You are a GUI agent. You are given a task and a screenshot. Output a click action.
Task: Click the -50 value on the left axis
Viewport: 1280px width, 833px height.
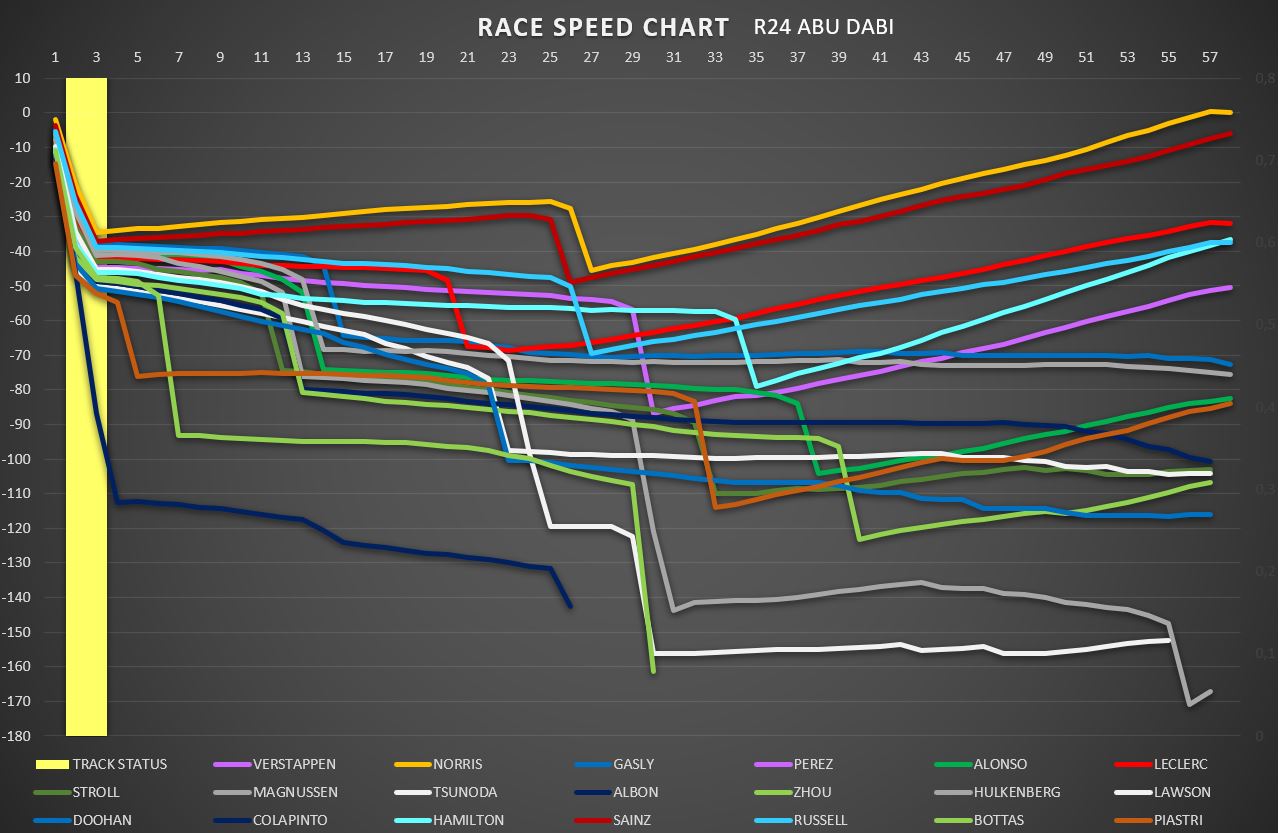(21, 286)
